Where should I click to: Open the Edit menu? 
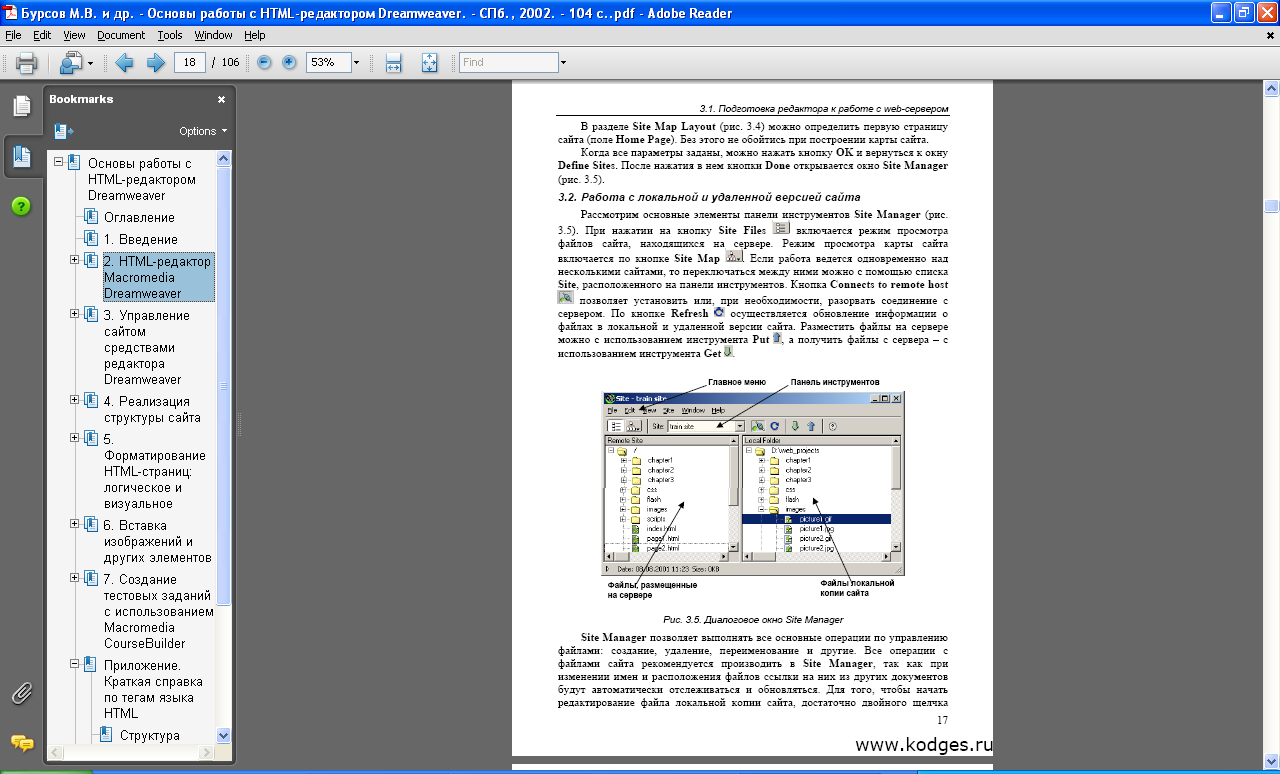point(42,35)
